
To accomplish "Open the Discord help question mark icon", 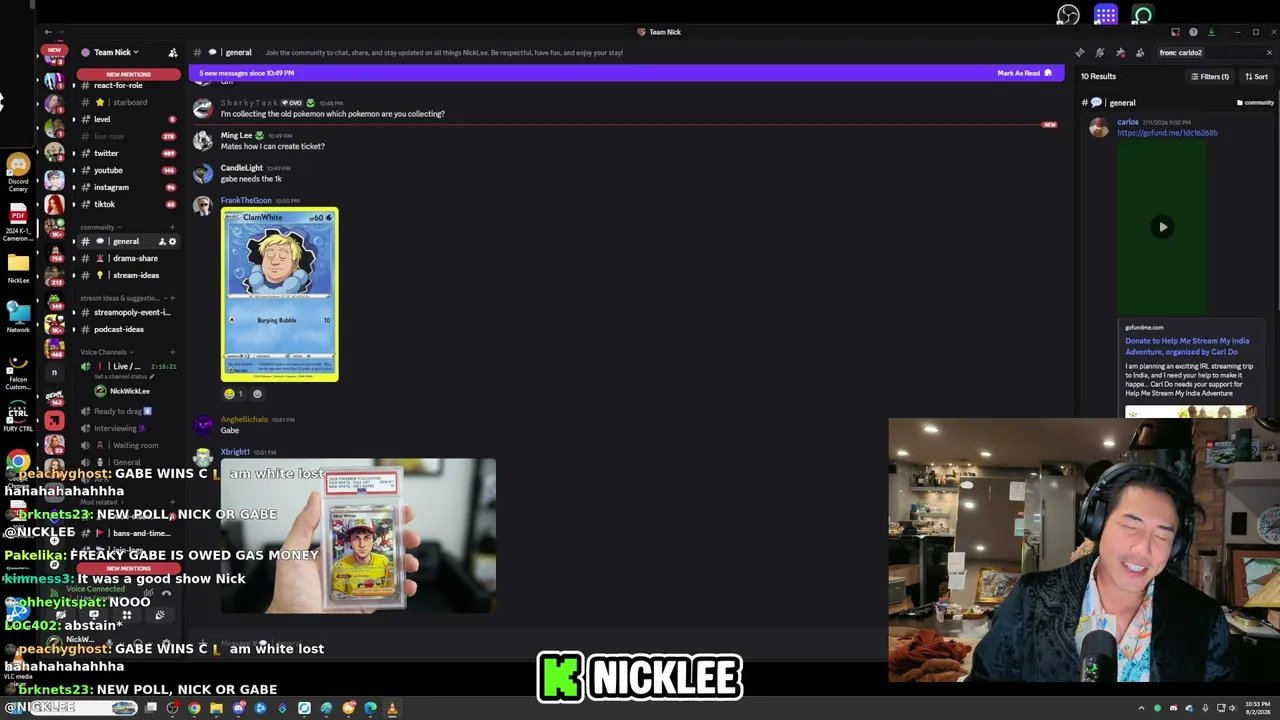I will point(1193,32).
